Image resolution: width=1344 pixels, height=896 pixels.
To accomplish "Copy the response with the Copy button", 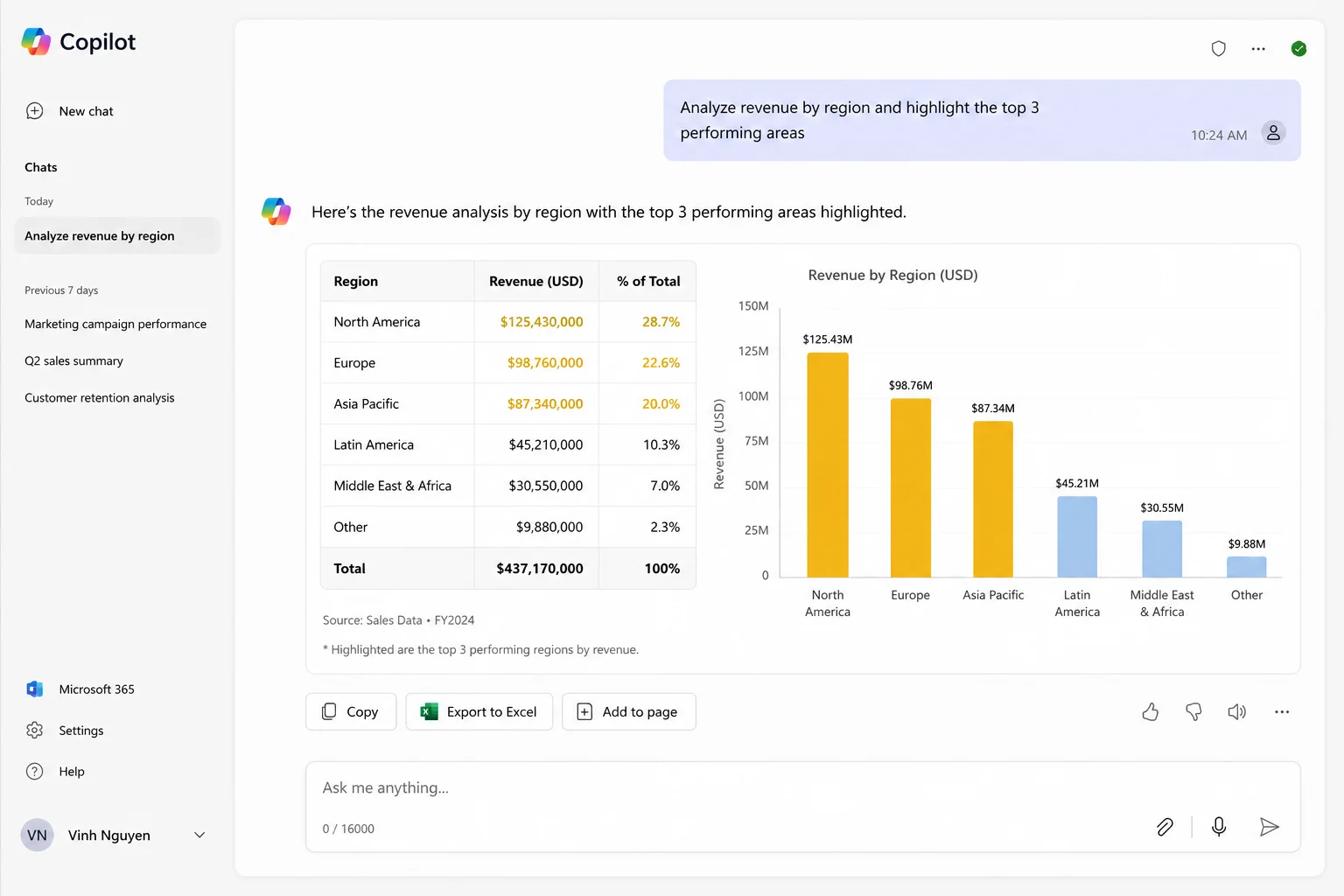I will tap(351, 711).
